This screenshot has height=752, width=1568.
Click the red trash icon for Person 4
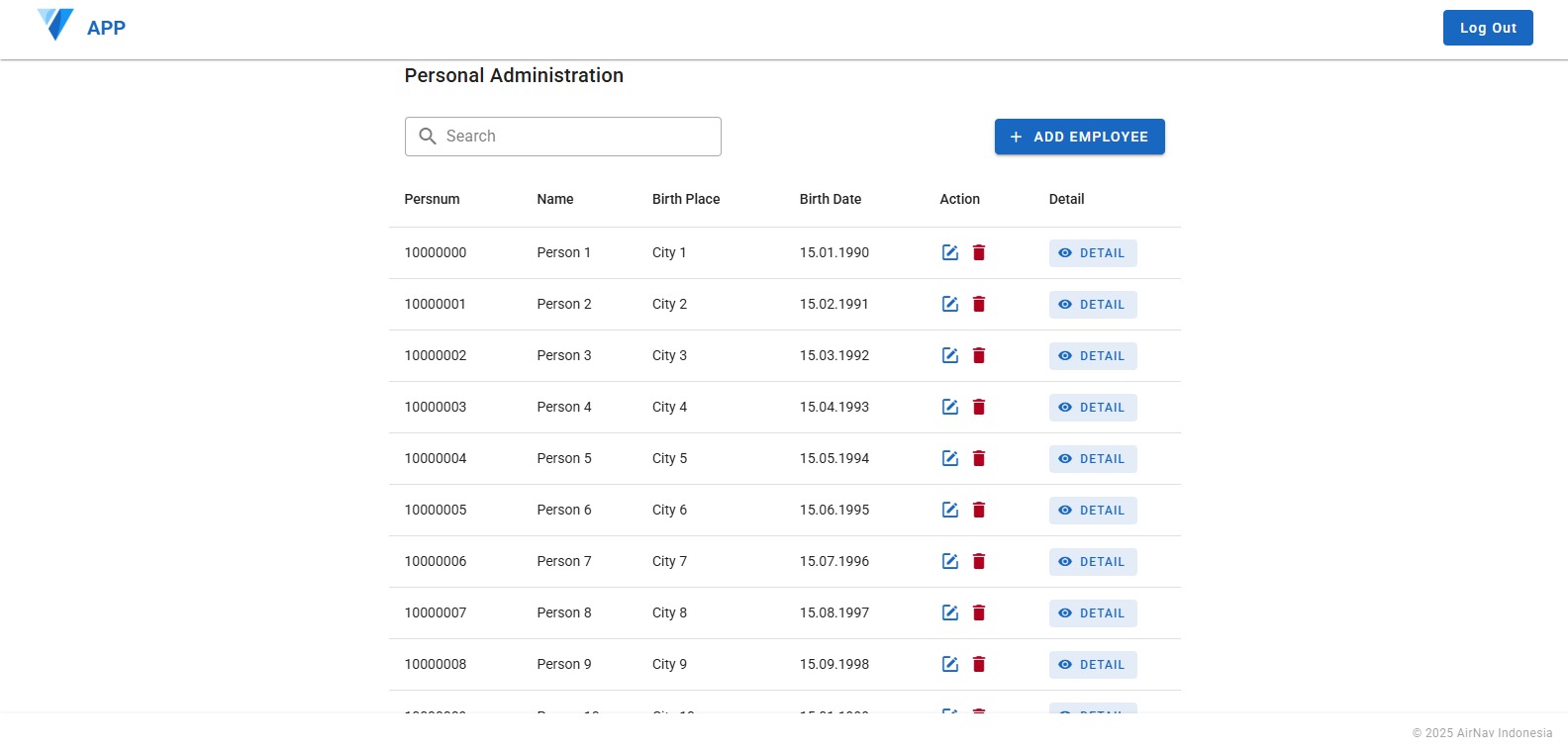point(979,407)
